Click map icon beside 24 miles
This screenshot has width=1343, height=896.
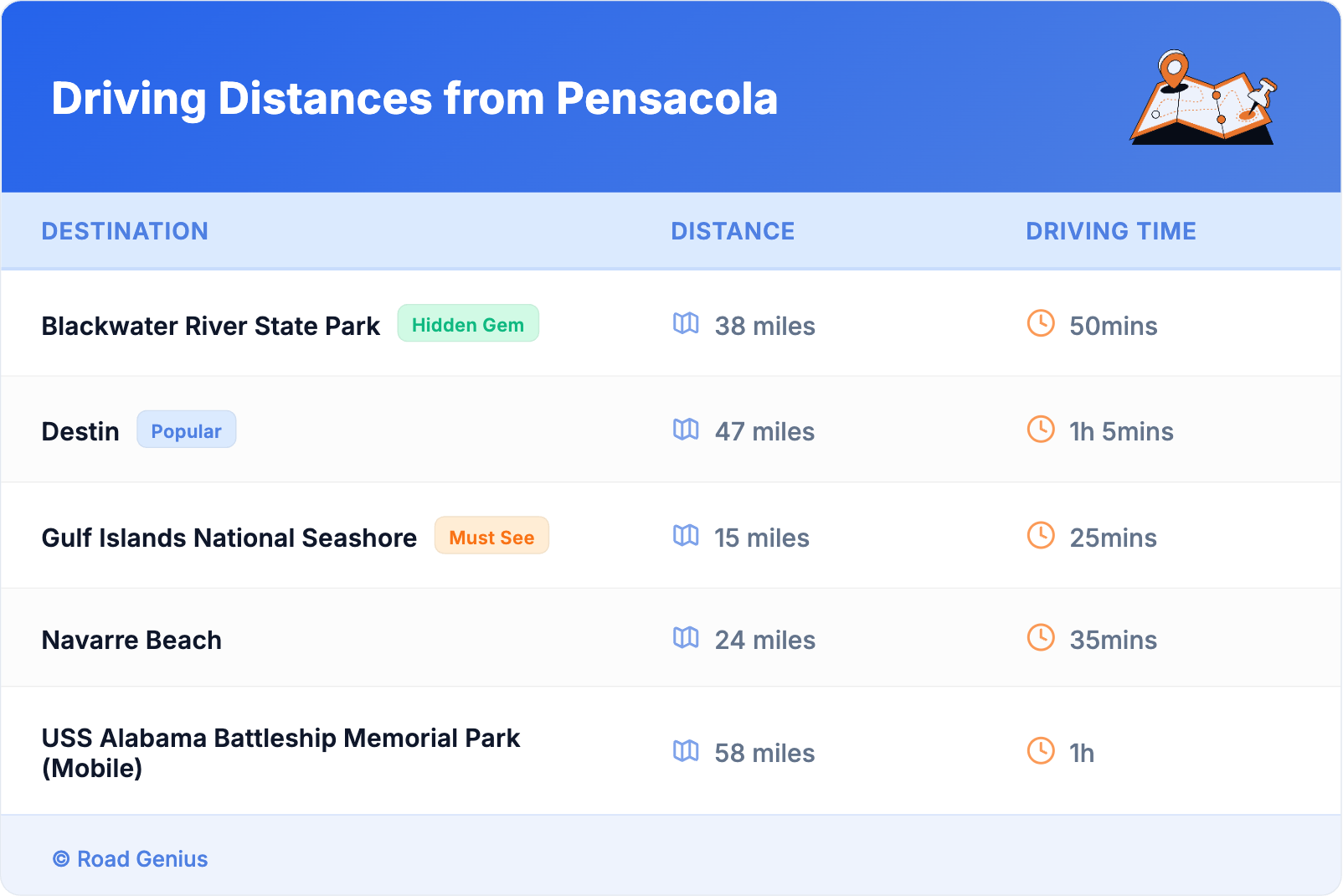pos(686,638)
